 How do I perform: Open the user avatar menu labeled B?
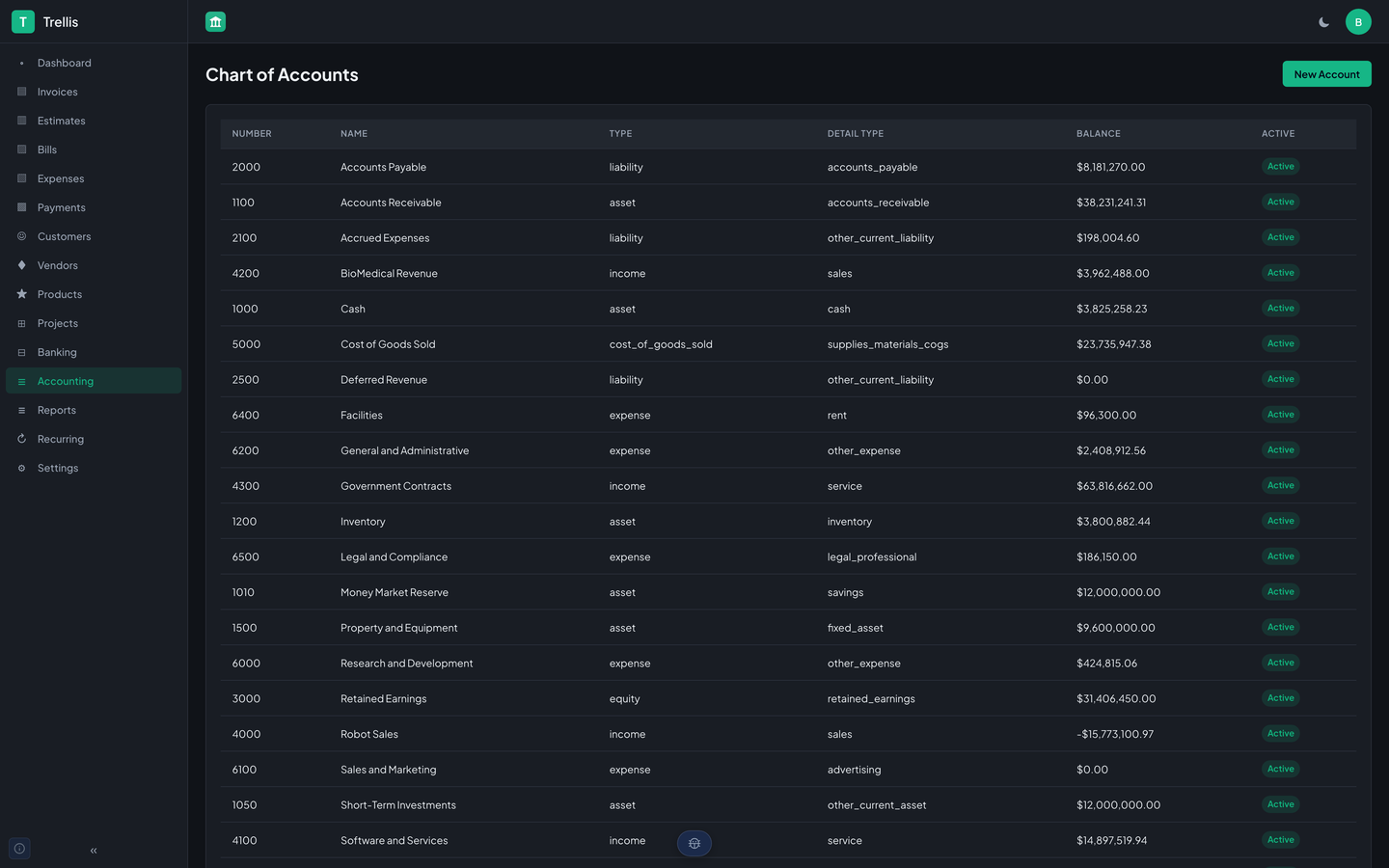pos(1358,22)
